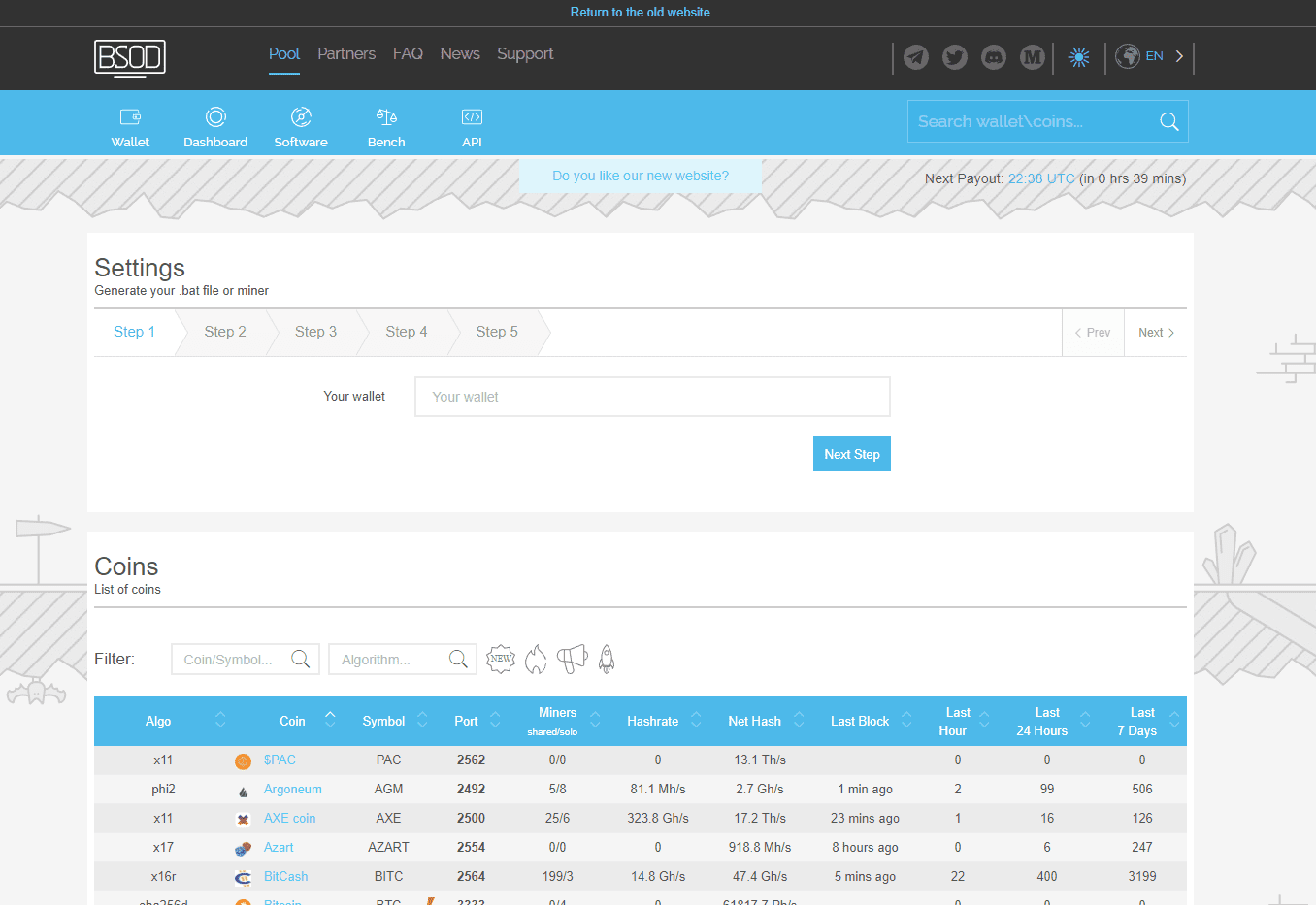Select the Pool menu item
This screenshot has width=1316, height=905.
coord(284,54)
